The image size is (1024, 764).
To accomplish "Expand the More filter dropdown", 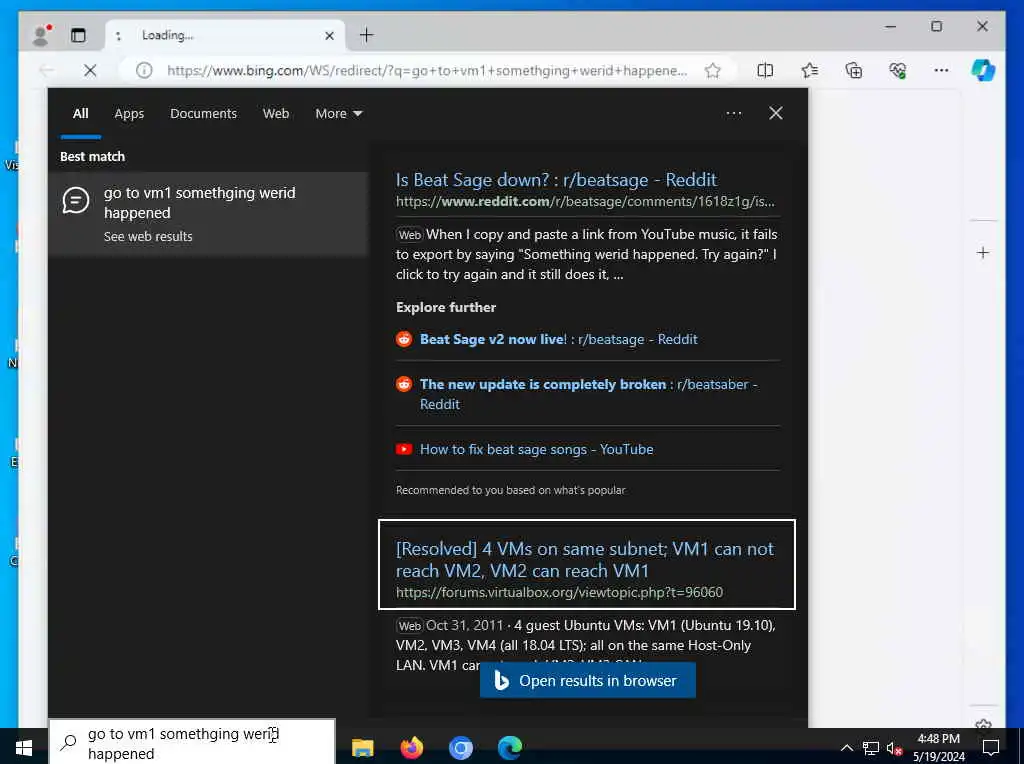I will [x=338, y=114].
